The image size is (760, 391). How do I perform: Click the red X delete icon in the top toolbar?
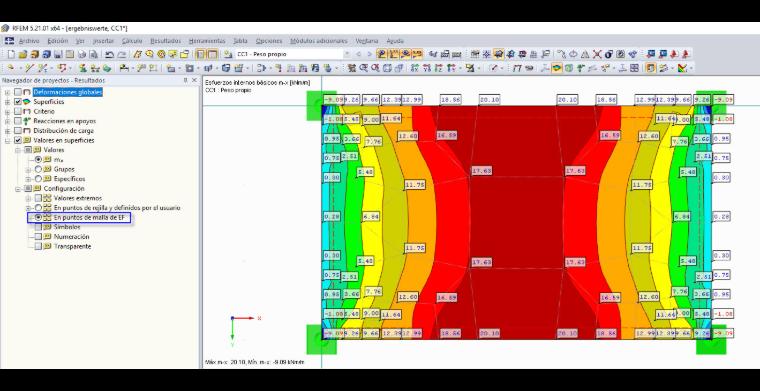597,54
